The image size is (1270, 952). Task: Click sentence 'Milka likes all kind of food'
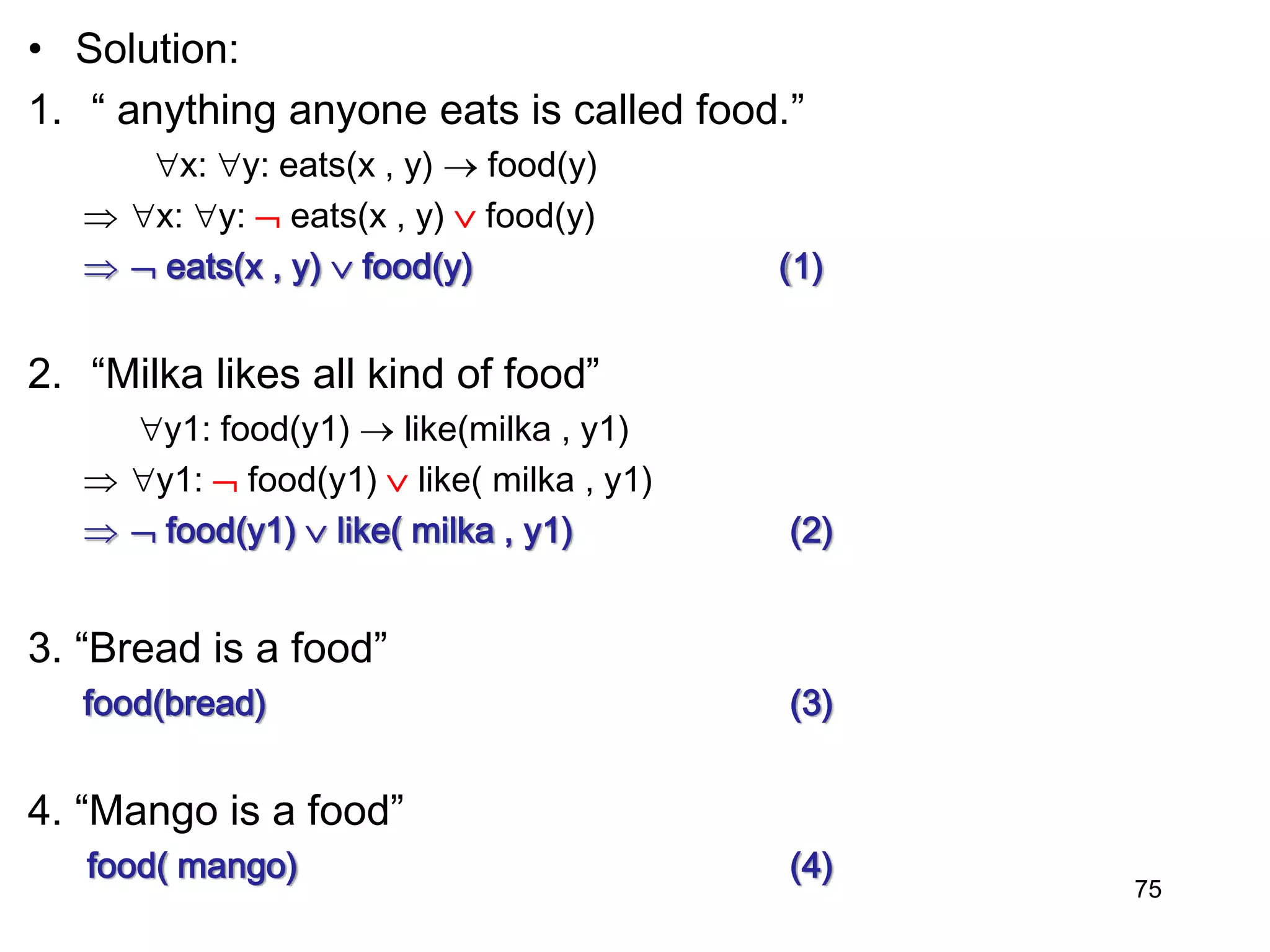(x=345, y=374)
